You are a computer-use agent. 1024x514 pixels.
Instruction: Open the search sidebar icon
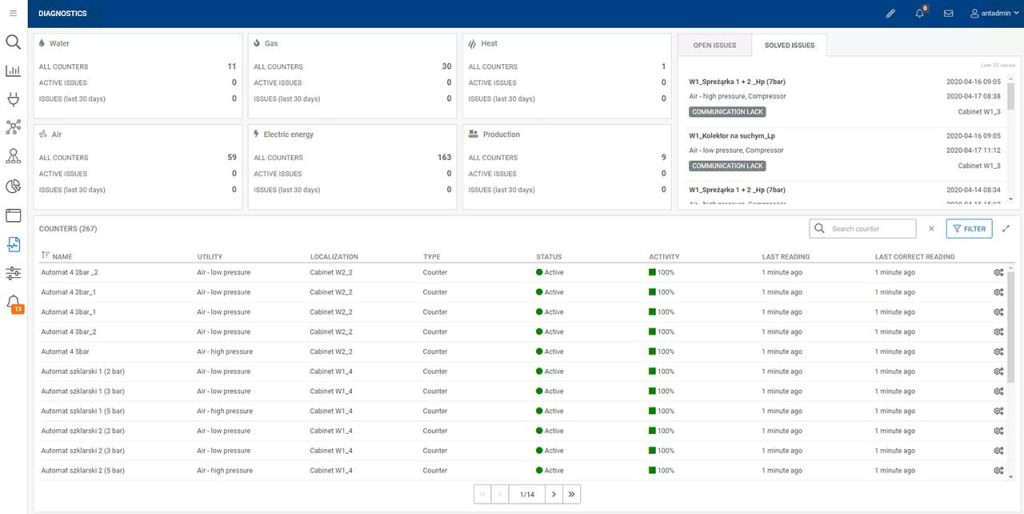click(13, 42)
